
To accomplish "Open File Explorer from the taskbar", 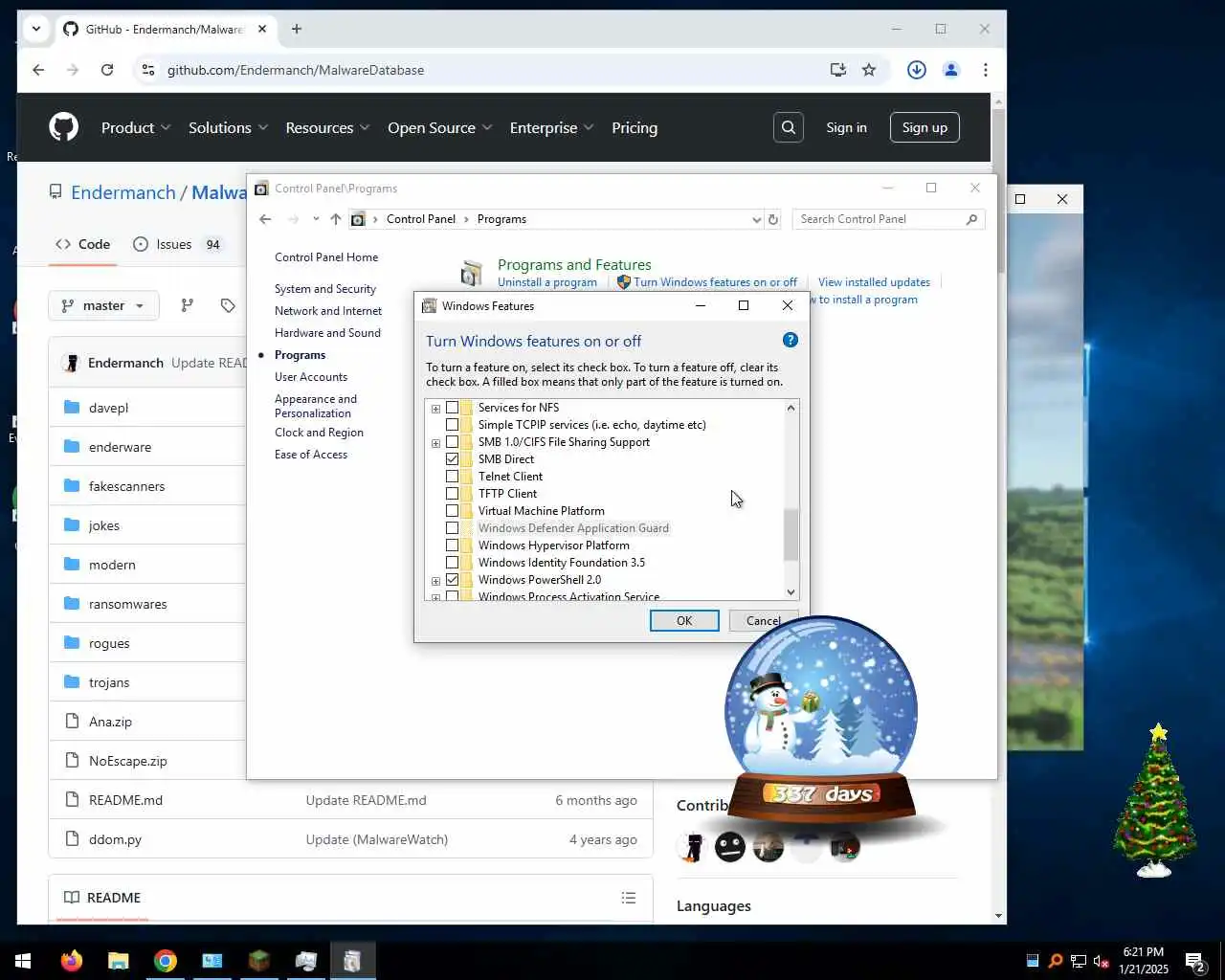I will pyautogui.click(x=119, y=960).
